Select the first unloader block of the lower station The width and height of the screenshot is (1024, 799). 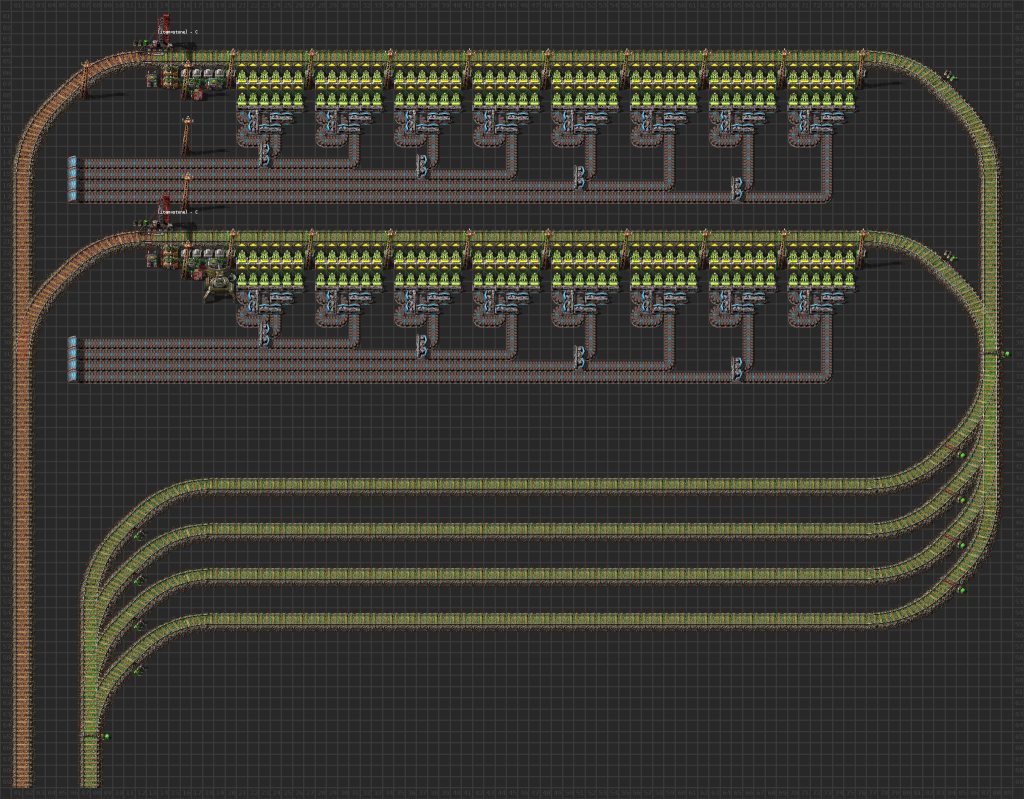pos(270,267)
